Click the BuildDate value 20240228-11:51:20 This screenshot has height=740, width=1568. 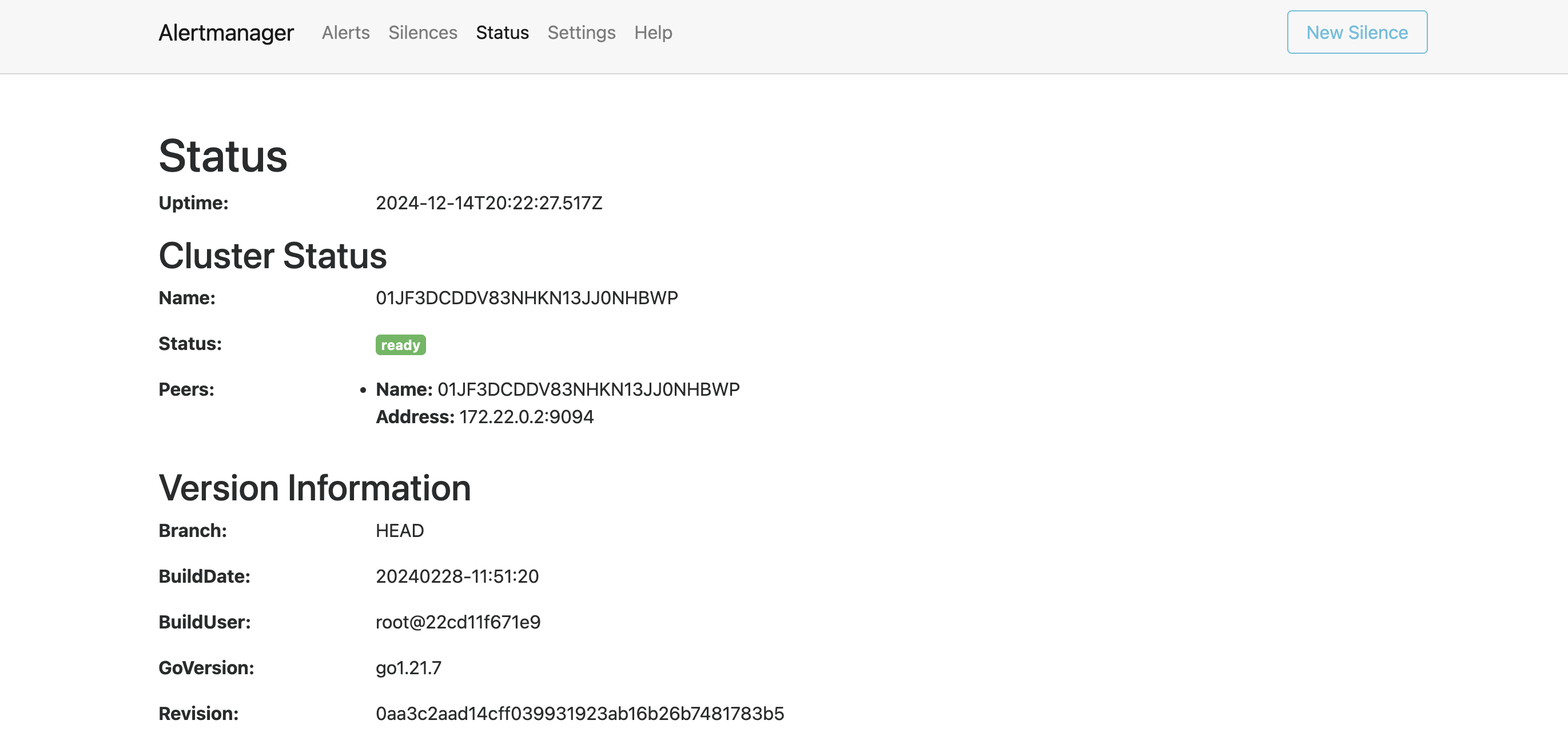[x=457, y=576]
